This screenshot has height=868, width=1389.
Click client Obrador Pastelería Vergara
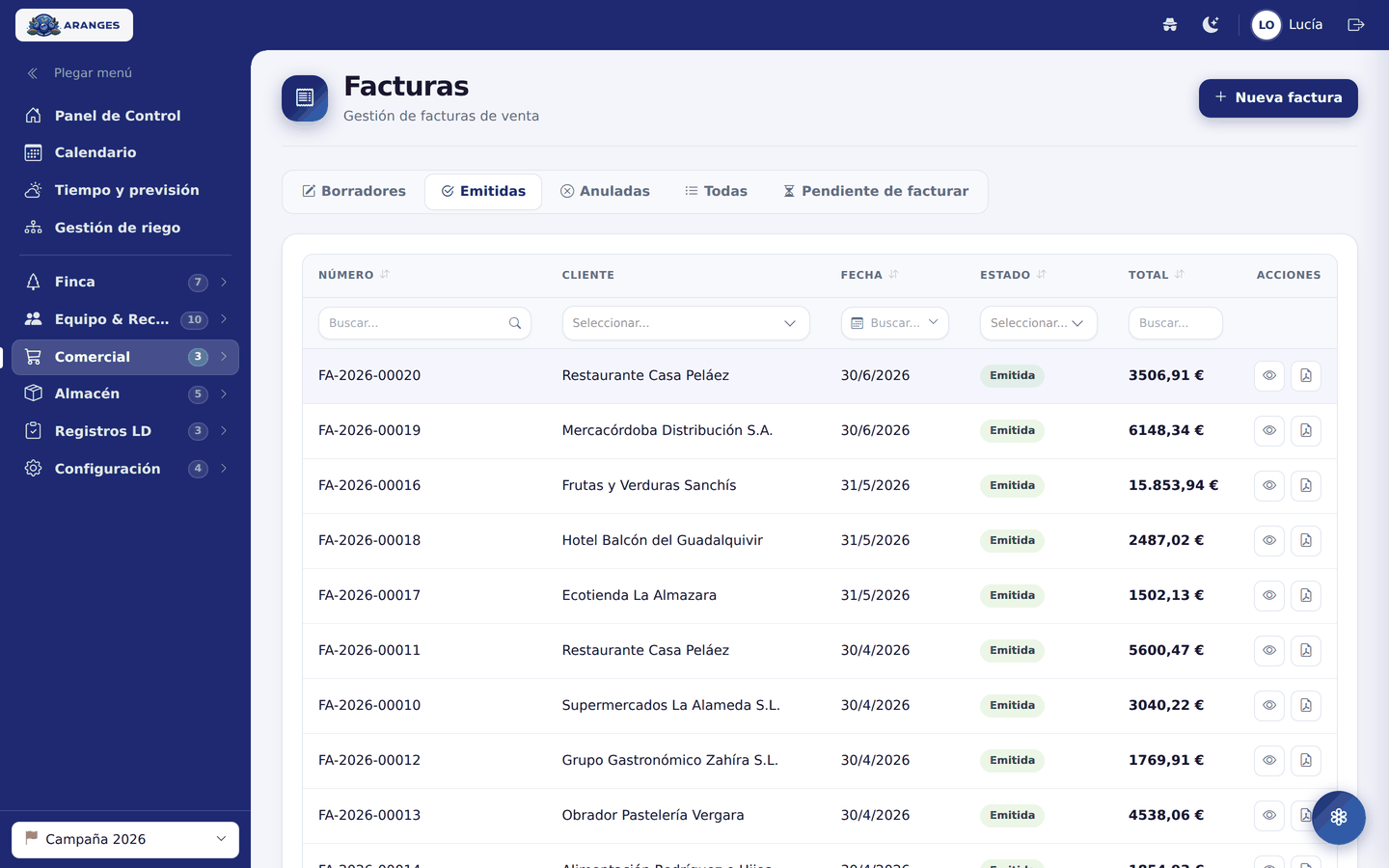pyautogui.click(x=653, y=816)
